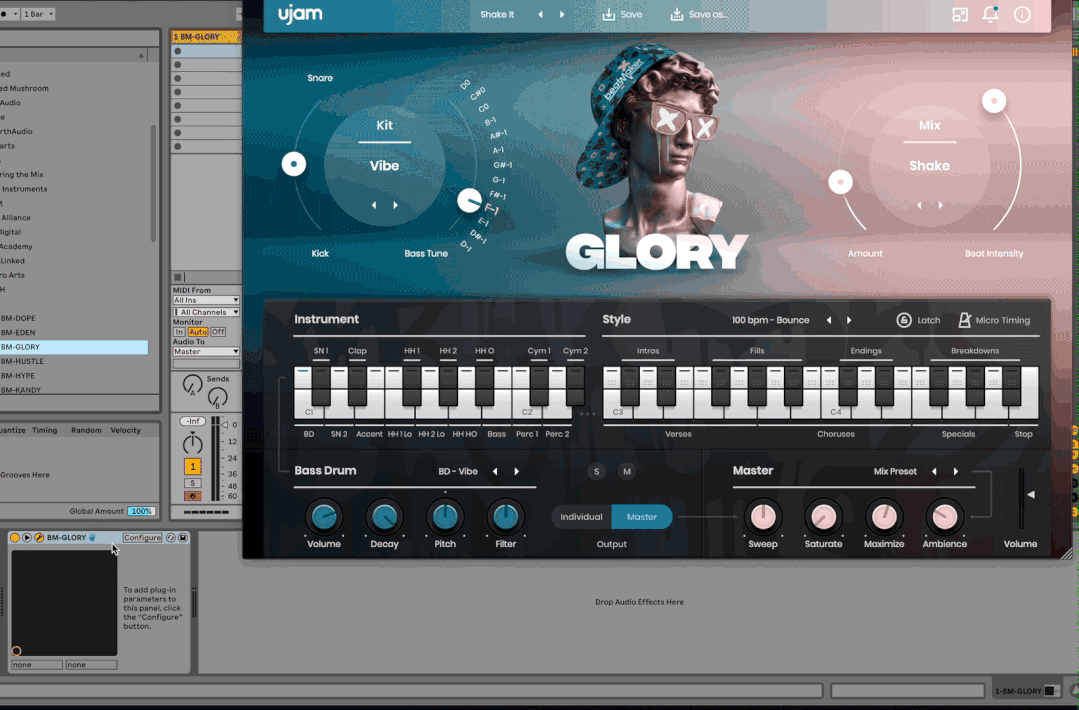This screenshot has height=710, width=1079.
Task: Set Monitor to Auto
Action: tap(197, 332)
